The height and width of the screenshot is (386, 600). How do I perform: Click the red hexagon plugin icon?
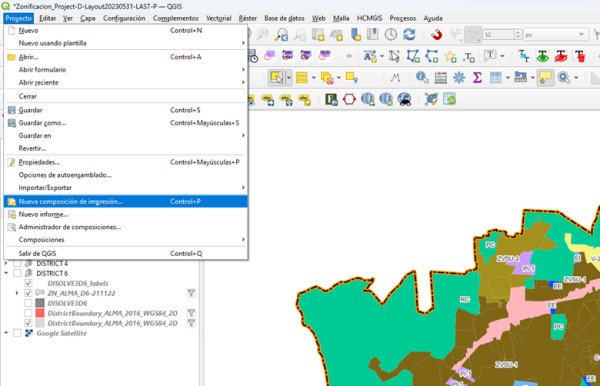pyautogui.click(x=349, y=99)
